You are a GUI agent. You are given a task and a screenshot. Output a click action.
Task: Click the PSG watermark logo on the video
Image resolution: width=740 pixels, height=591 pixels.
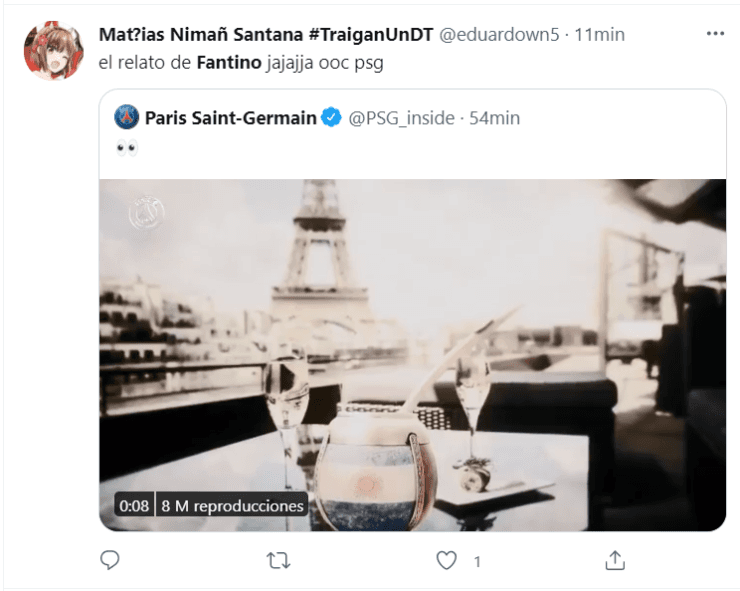146,212
